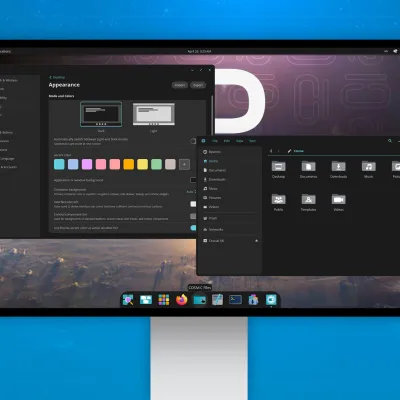Select Music in Files sidebar
The image size is (400, 400).
pyautogui.click(x=229, y=188)
